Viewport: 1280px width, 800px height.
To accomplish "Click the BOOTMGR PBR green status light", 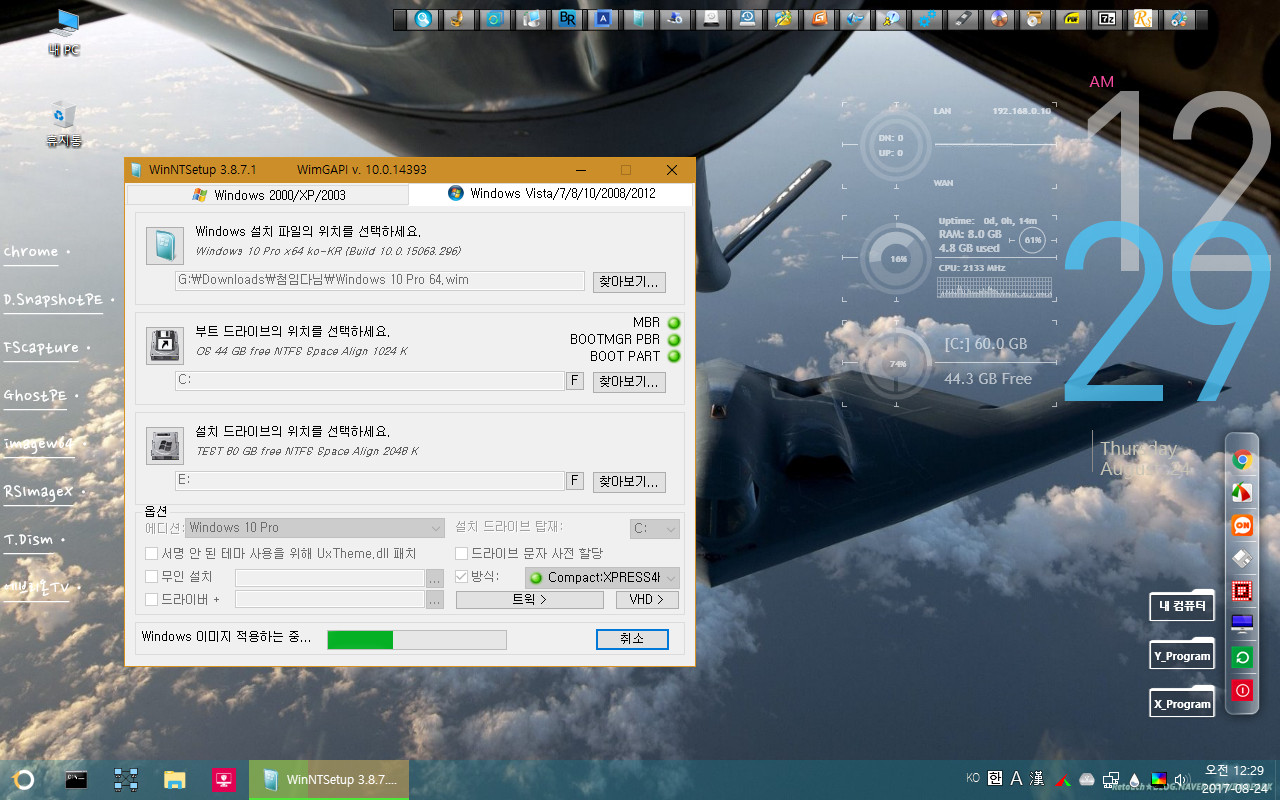I will point(674,340).
